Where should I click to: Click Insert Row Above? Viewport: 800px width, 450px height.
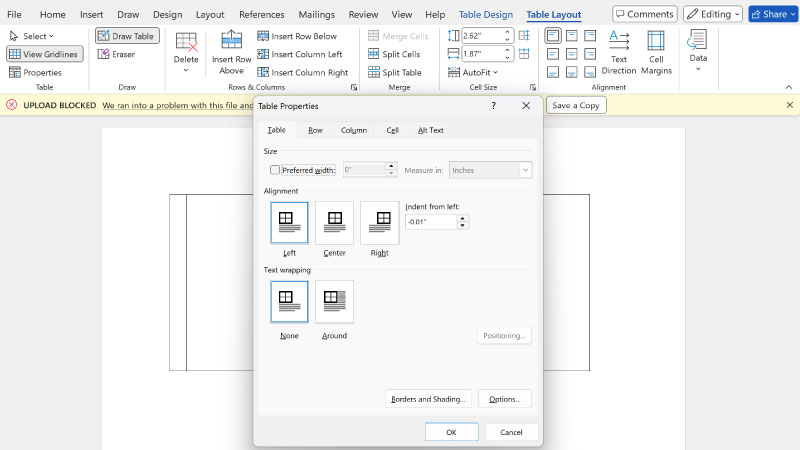[232, 53]
